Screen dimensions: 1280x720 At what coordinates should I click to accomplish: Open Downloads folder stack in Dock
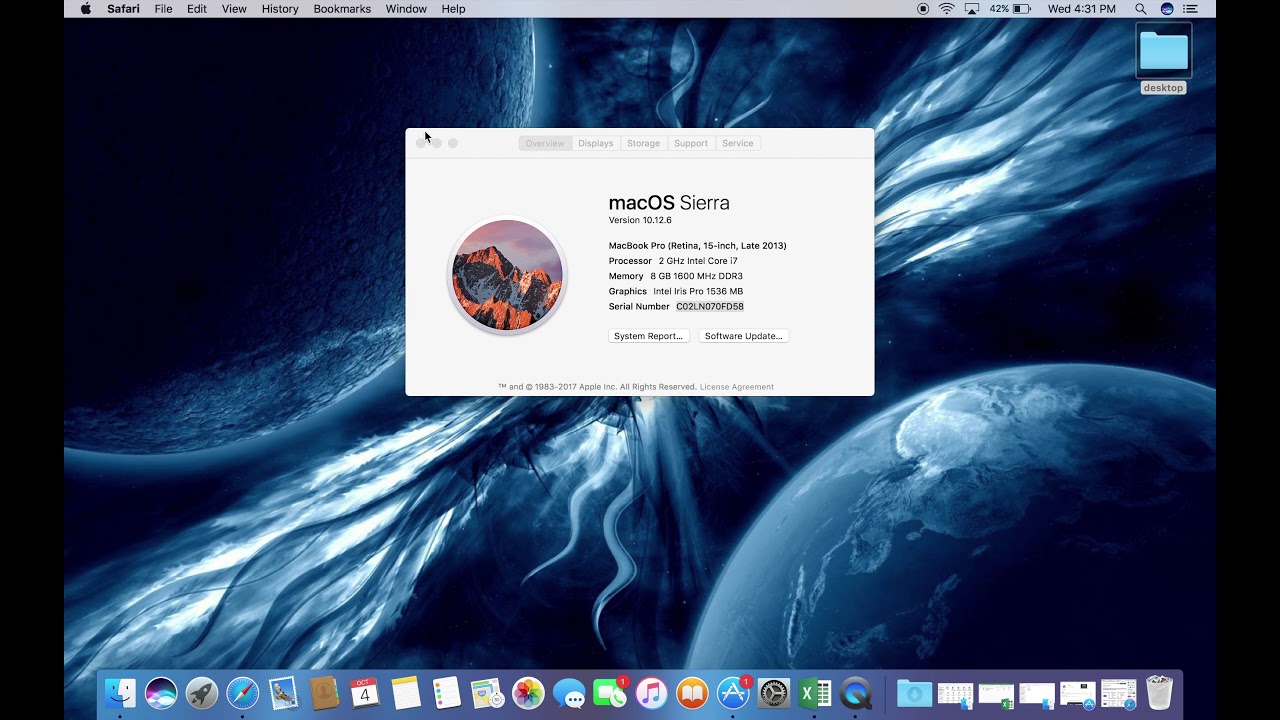914,693
